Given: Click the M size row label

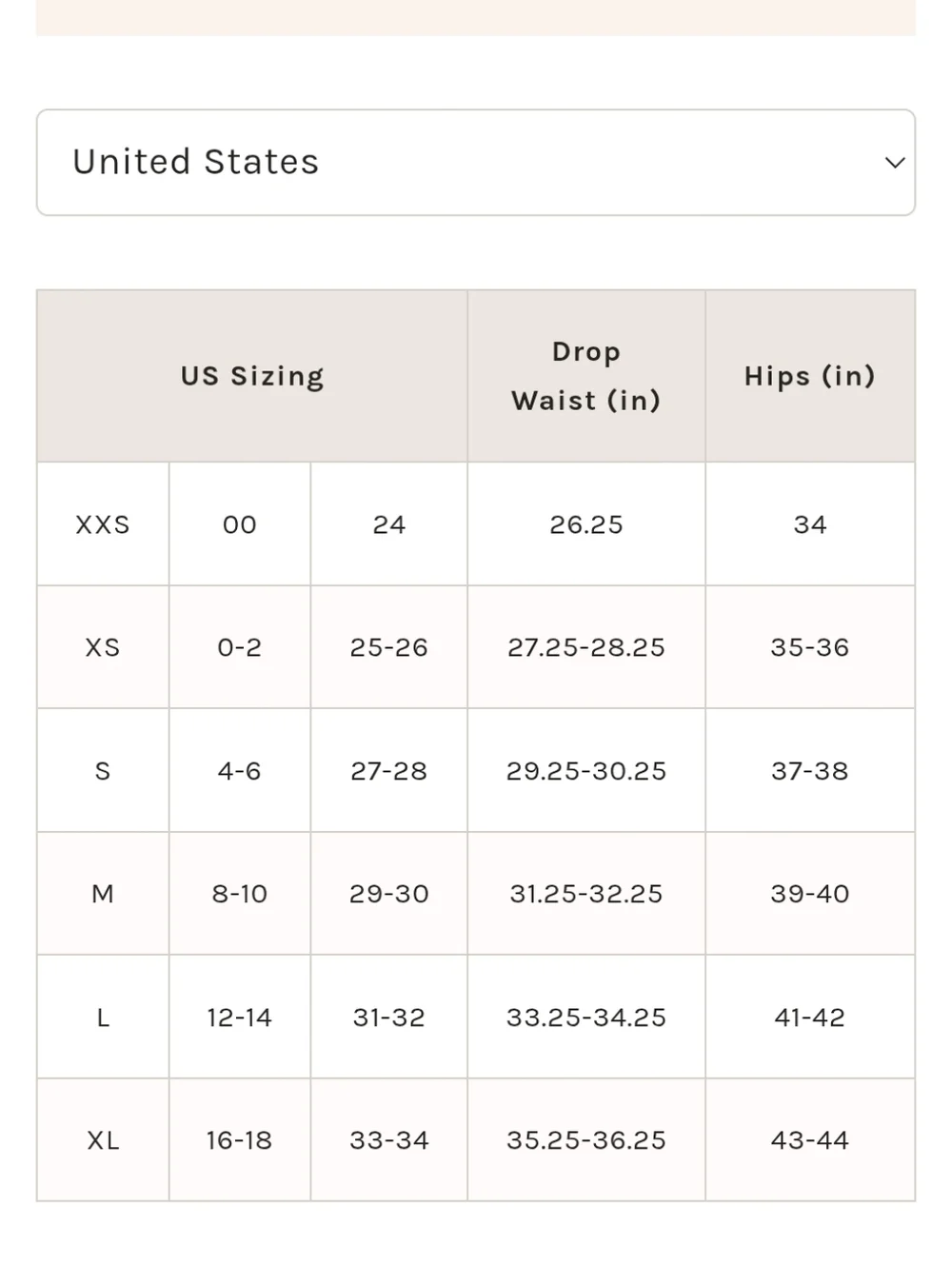Looking at the screenshot, I should [103, 894].
